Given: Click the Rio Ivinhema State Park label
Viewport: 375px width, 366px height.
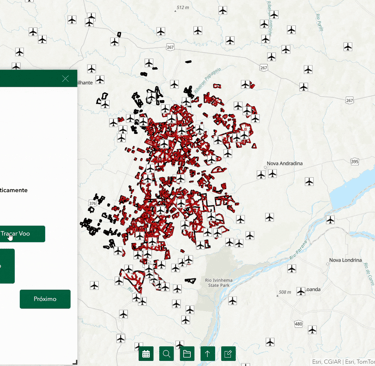Looking at the screenshot, I should tap(218, 282).
